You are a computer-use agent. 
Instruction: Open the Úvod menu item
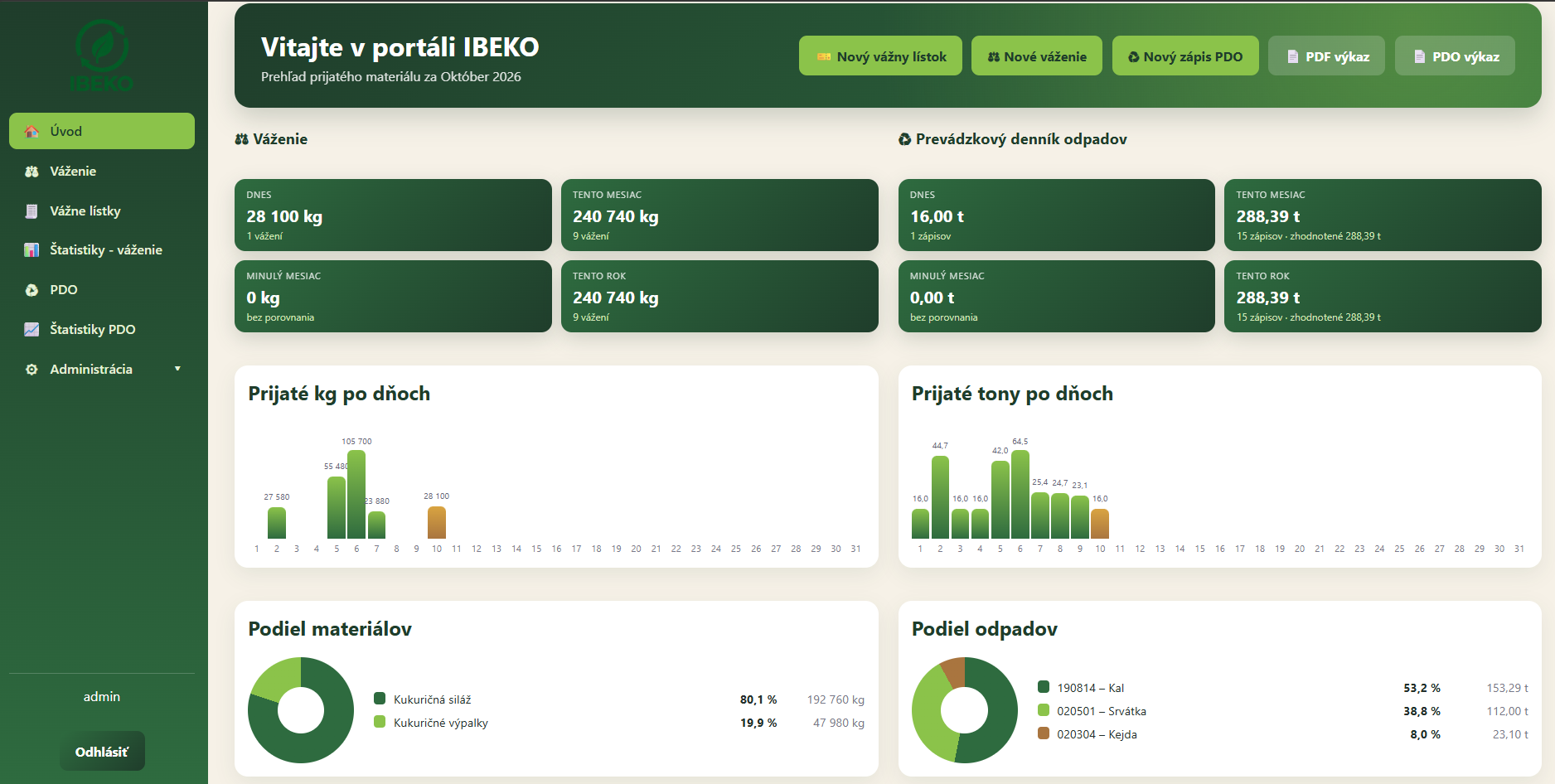pos(102,131)
